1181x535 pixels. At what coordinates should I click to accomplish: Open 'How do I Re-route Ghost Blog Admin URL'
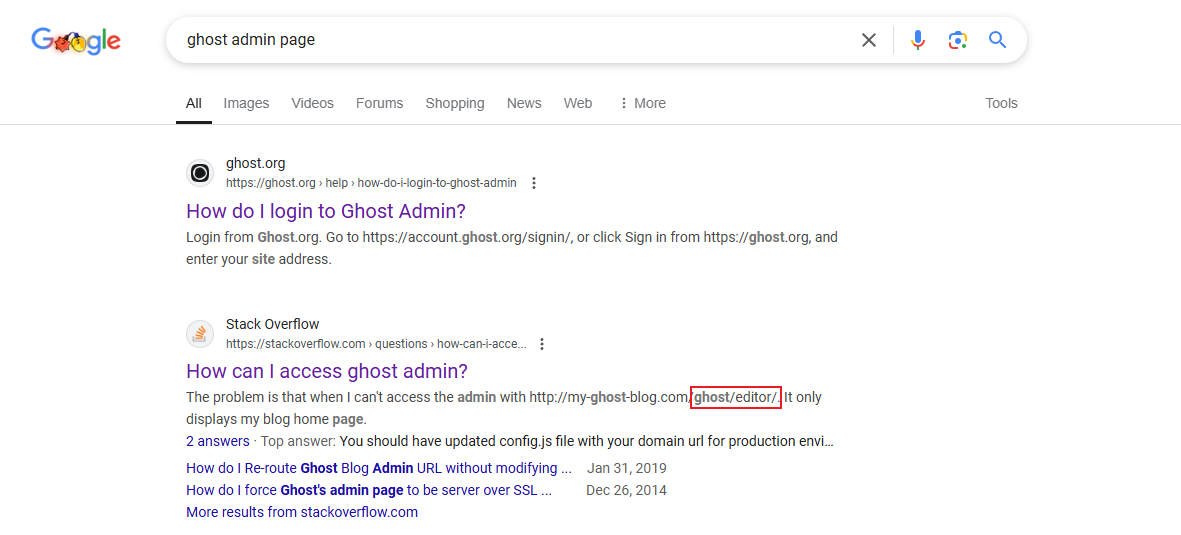[379, 468]
